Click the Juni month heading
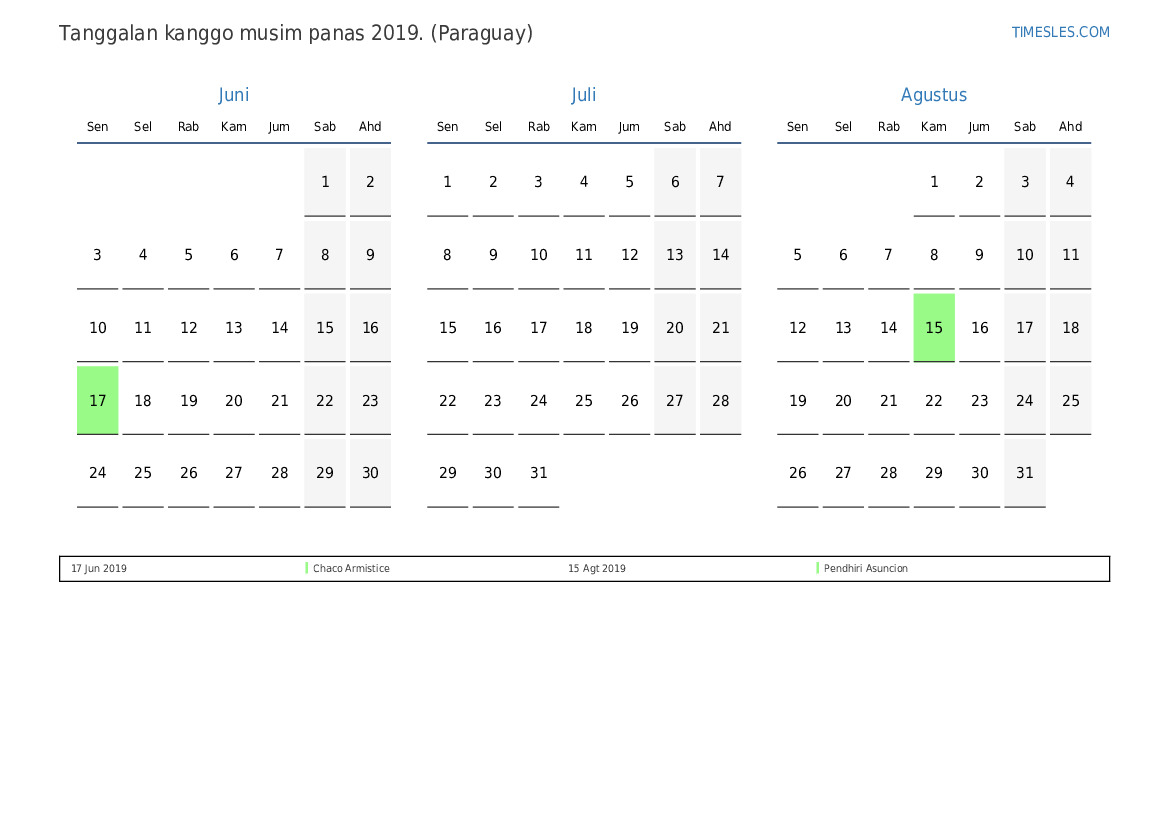The height and width of the screenshot is (827, 1169). tap(233, 95)
